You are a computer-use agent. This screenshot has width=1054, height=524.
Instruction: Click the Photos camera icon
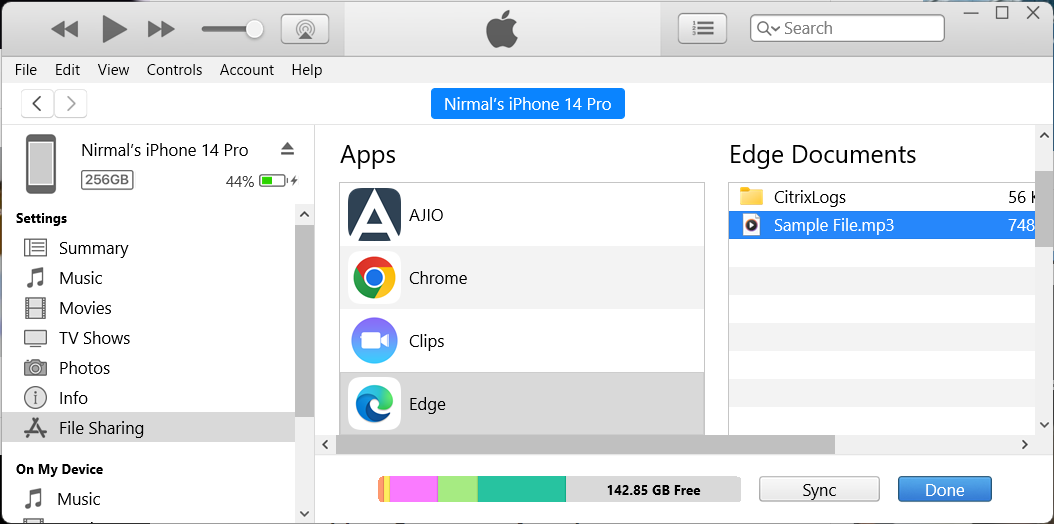pyautogui.click(x=36, y=368)
